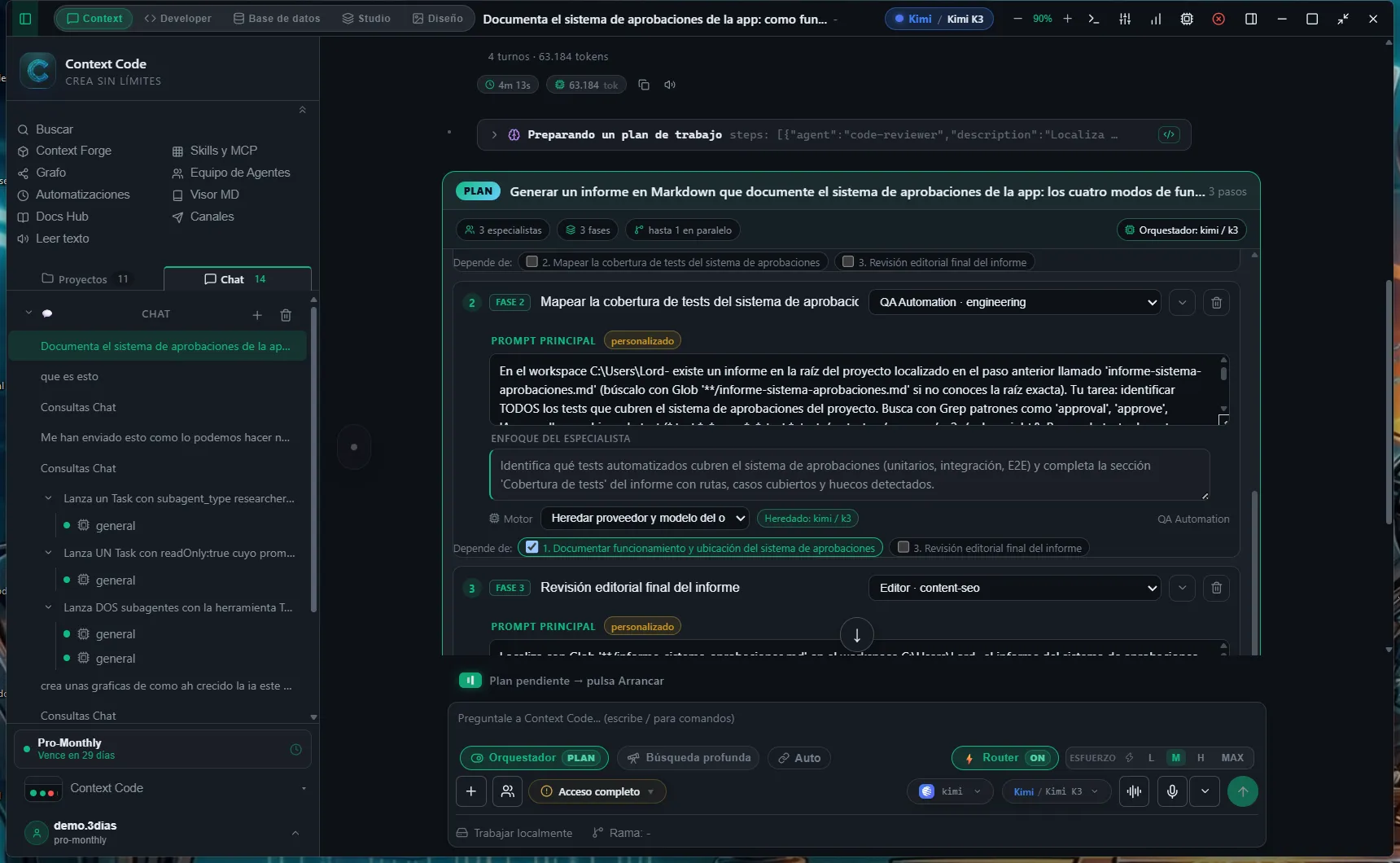Screen dimensions: 1400x863
Task: Show raw code of work plan step
Action: pos(1169,135)
